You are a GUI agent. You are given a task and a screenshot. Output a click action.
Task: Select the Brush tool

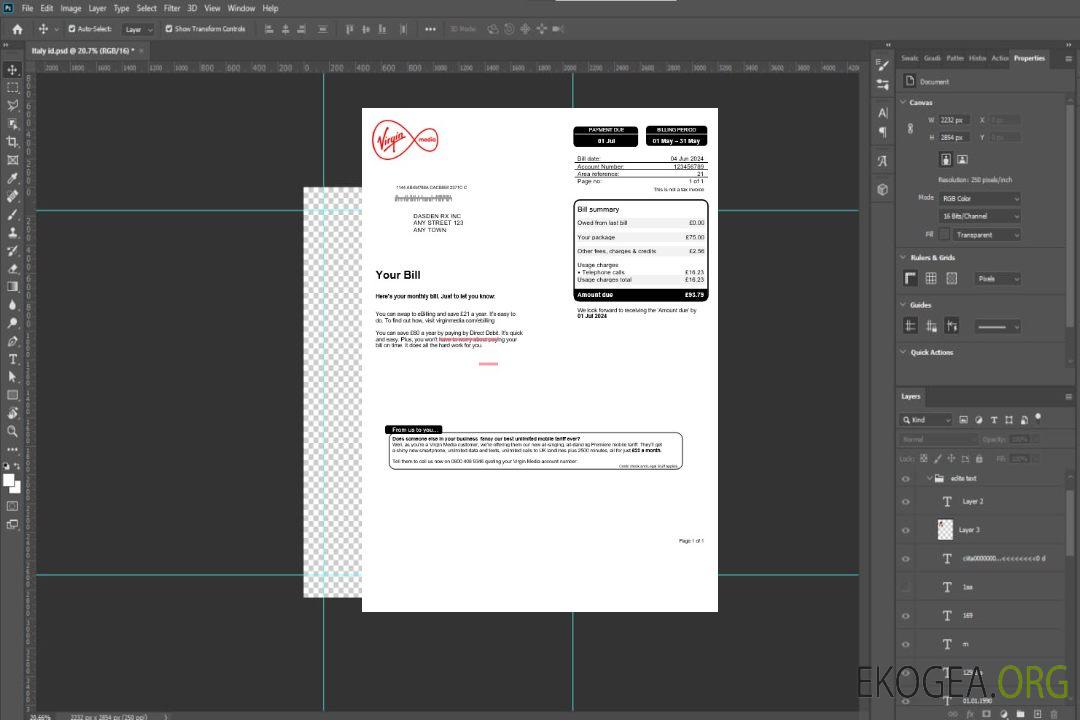tap(12, 214)
